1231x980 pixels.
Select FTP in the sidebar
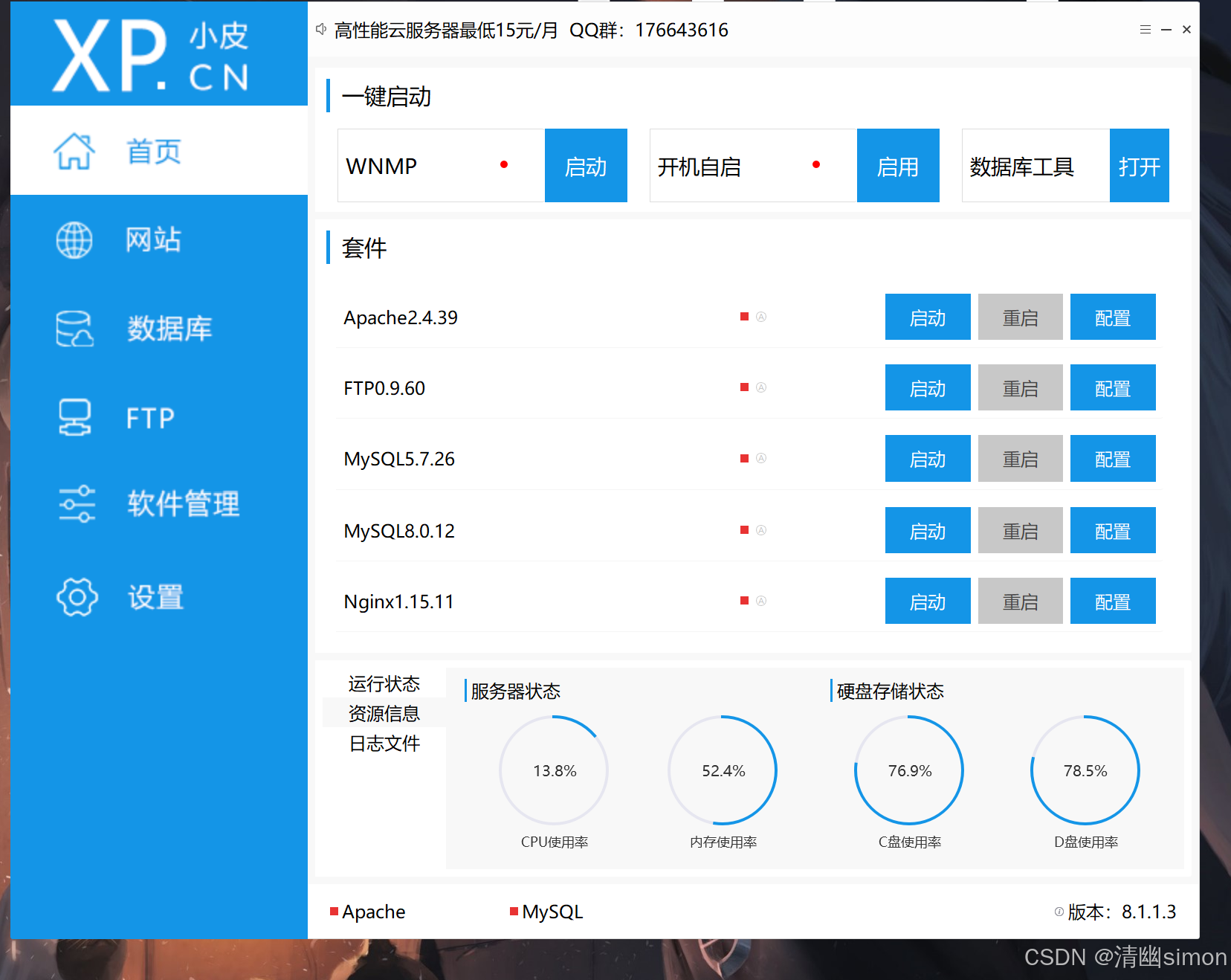click(x=159, y=417)
